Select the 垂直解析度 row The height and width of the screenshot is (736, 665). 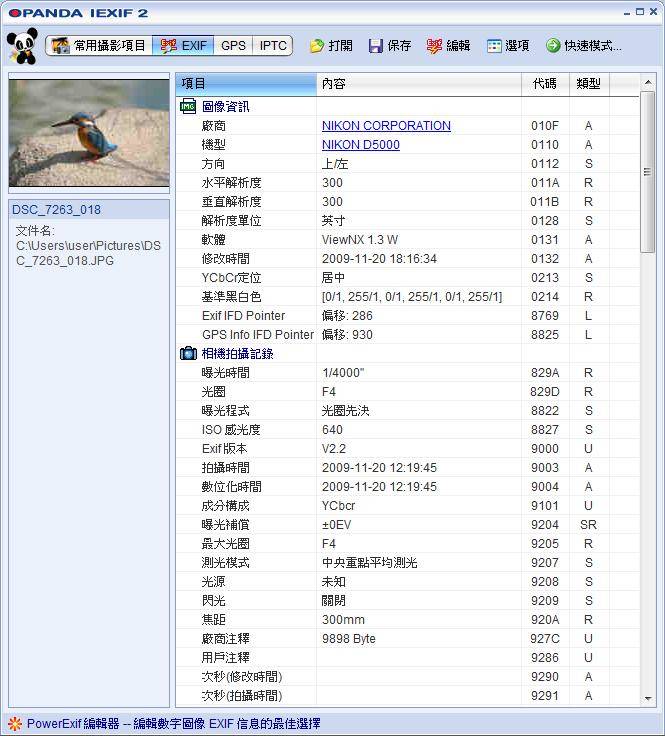click(x=408, y=201)
